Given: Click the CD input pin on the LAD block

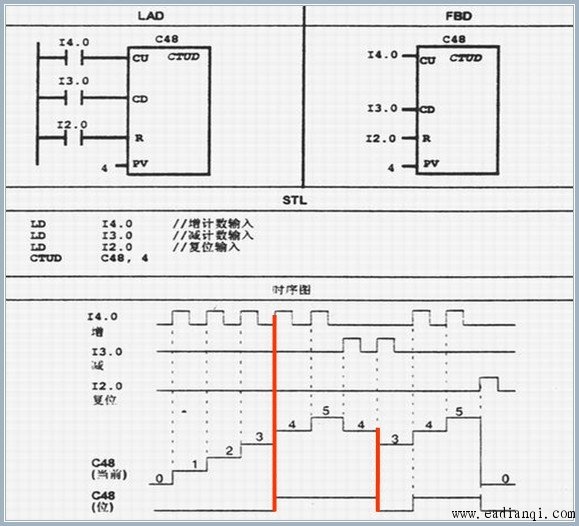Looking at the screenshot, I should 140,99.
